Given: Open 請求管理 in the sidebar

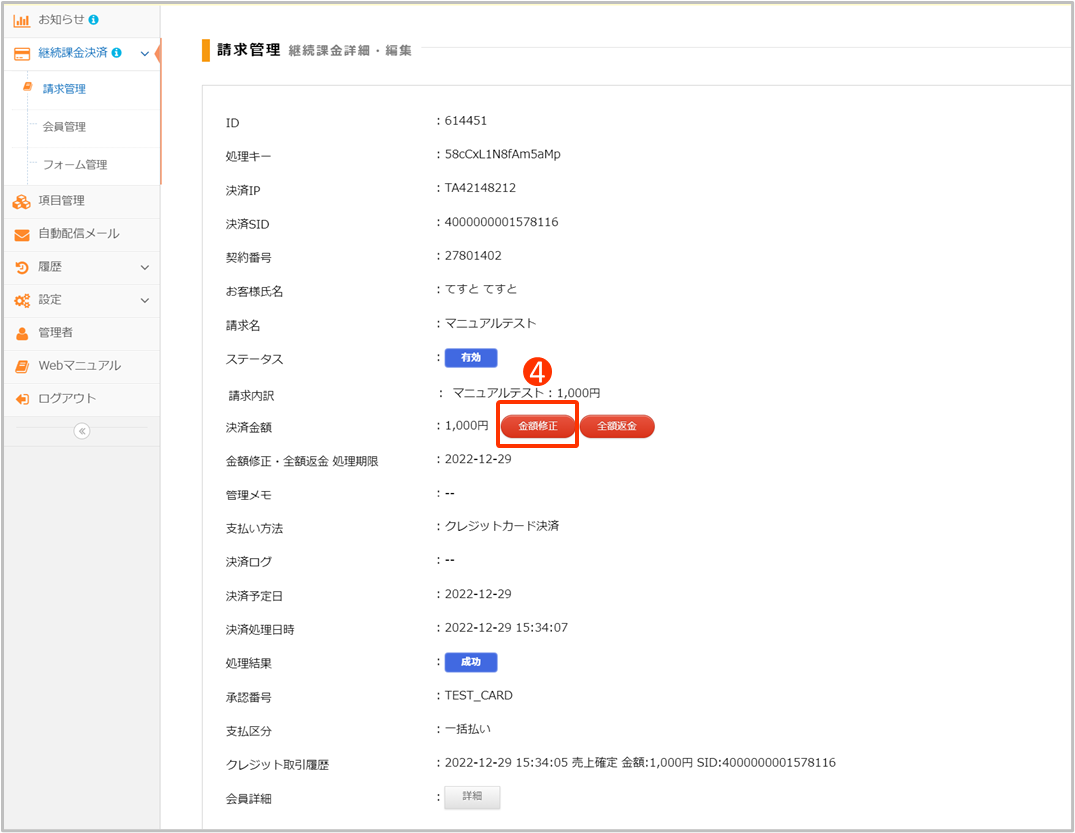Looking at the screenshot, I should click(64, 89).
